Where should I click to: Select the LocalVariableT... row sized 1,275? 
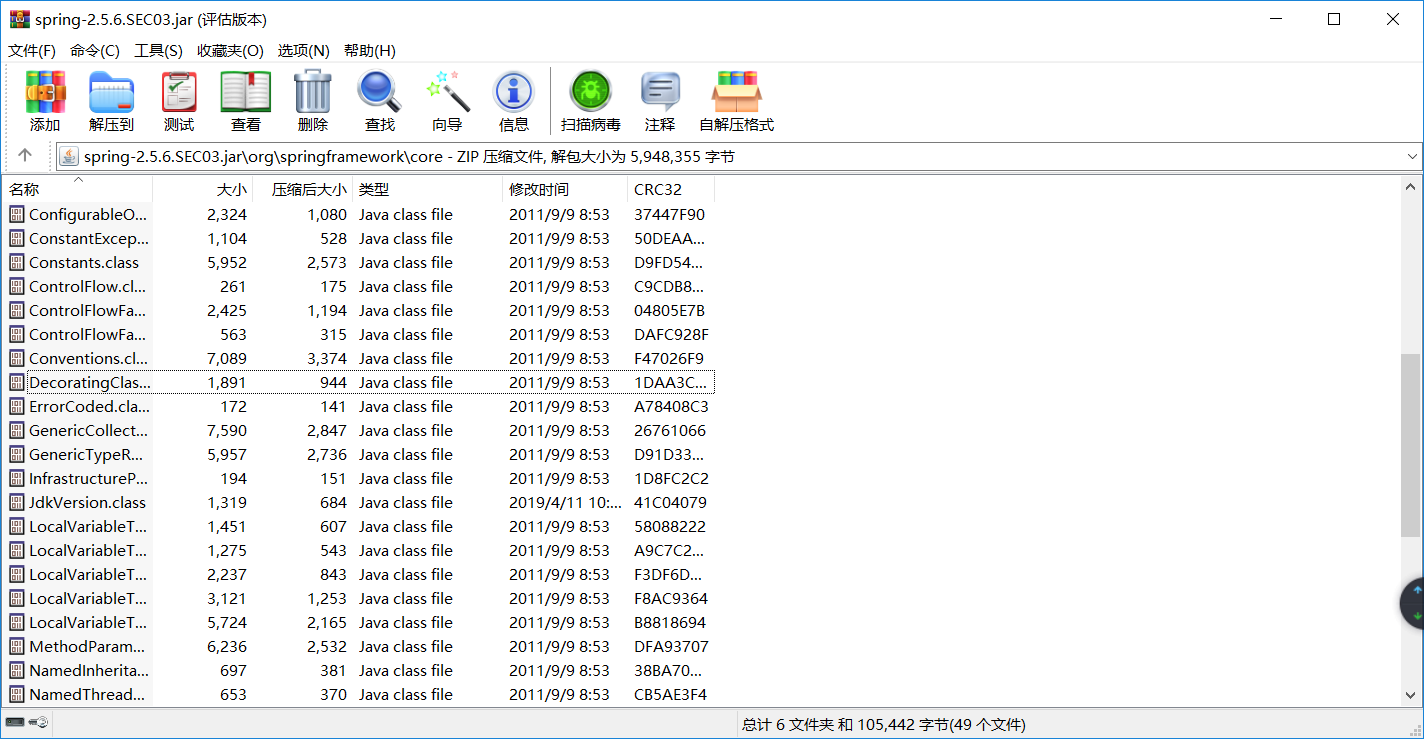click(x=359, y=550)
